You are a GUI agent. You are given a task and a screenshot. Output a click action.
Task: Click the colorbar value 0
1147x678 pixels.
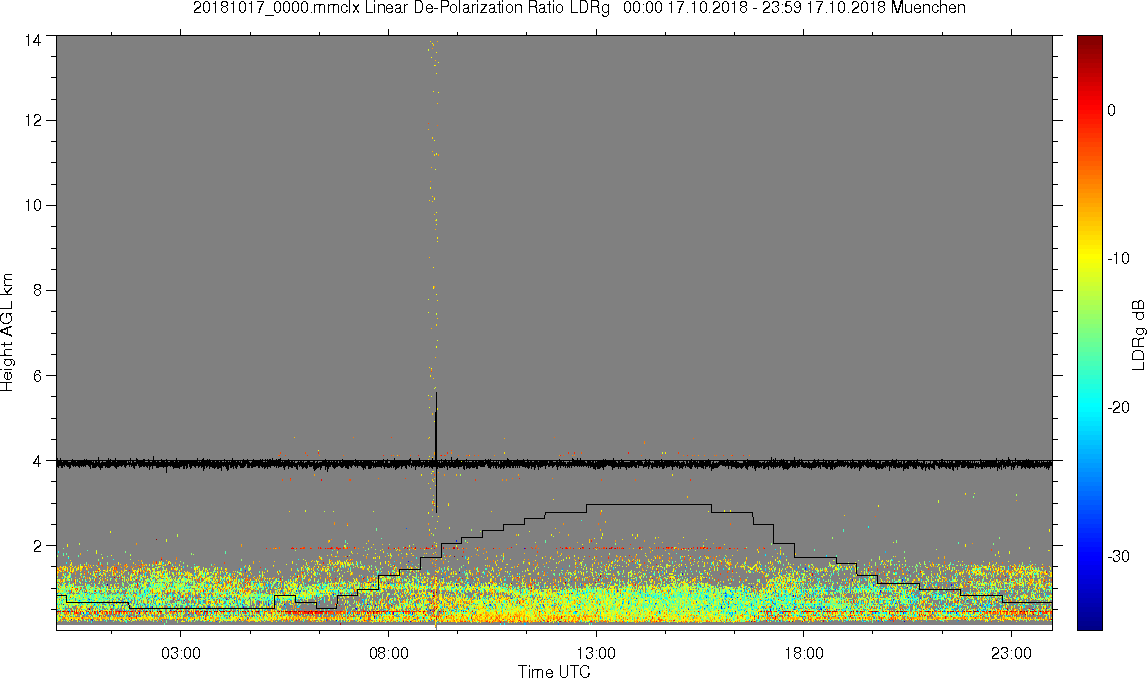(1112, 110)
